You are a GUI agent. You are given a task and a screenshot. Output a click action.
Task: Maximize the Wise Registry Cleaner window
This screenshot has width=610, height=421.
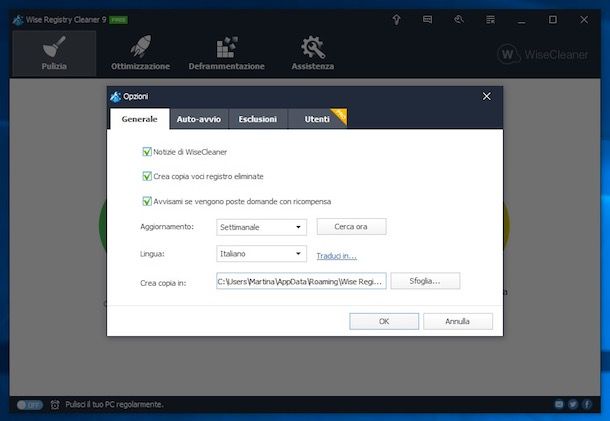pos(553,19)
